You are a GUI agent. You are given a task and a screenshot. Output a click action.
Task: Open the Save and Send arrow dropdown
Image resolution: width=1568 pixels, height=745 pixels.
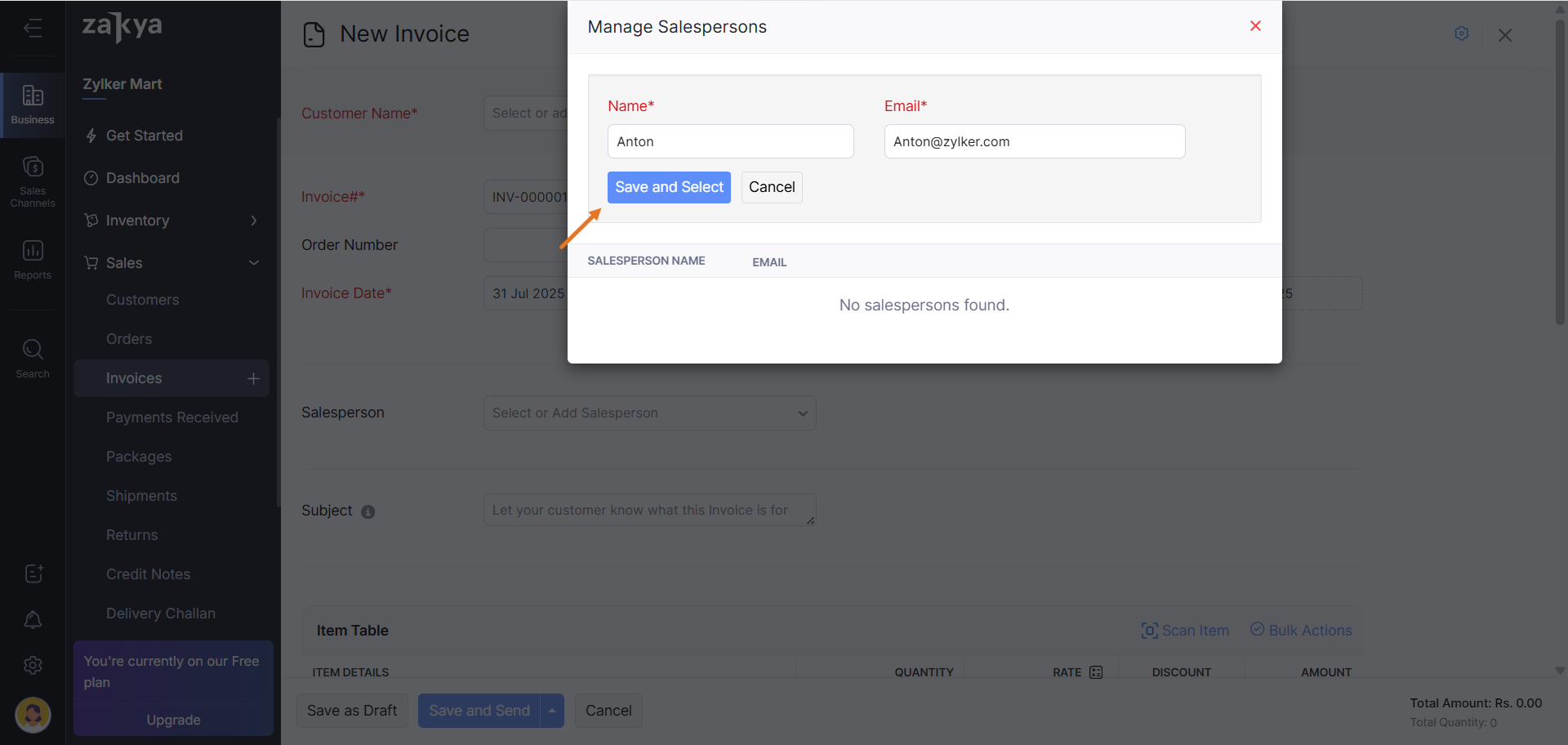[552, 711]
